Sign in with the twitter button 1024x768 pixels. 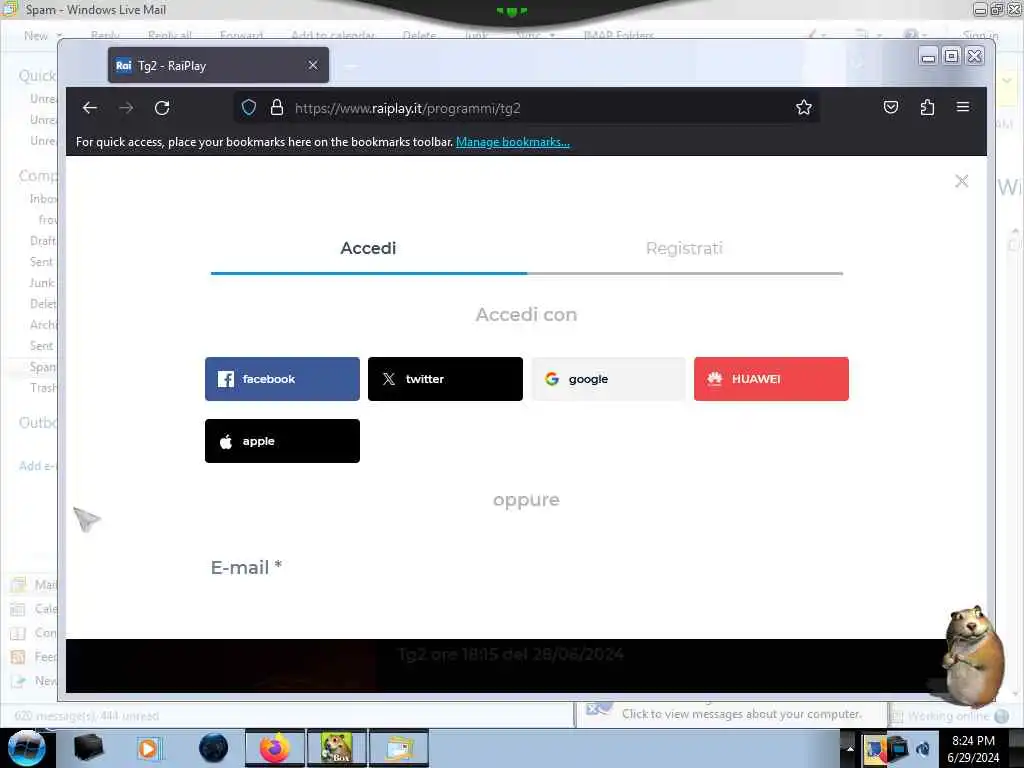pos(445,379)
